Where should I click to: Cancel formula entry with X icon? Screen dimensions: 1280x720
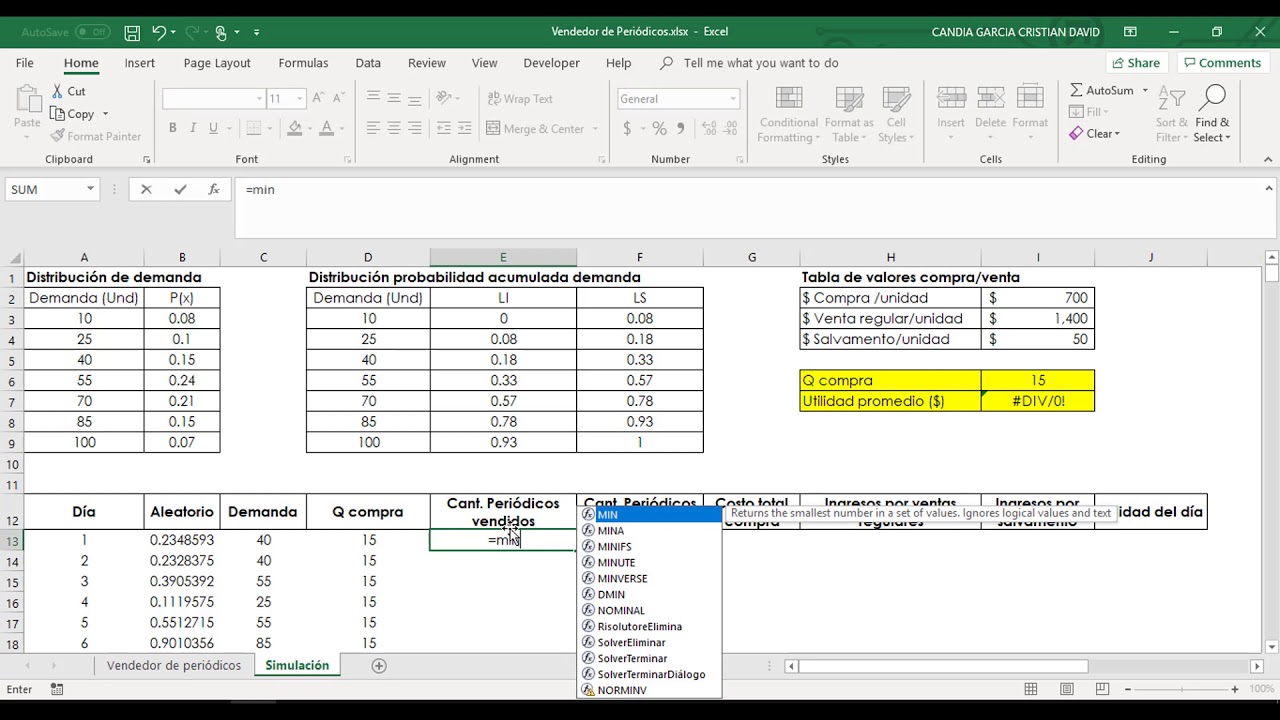146,189
